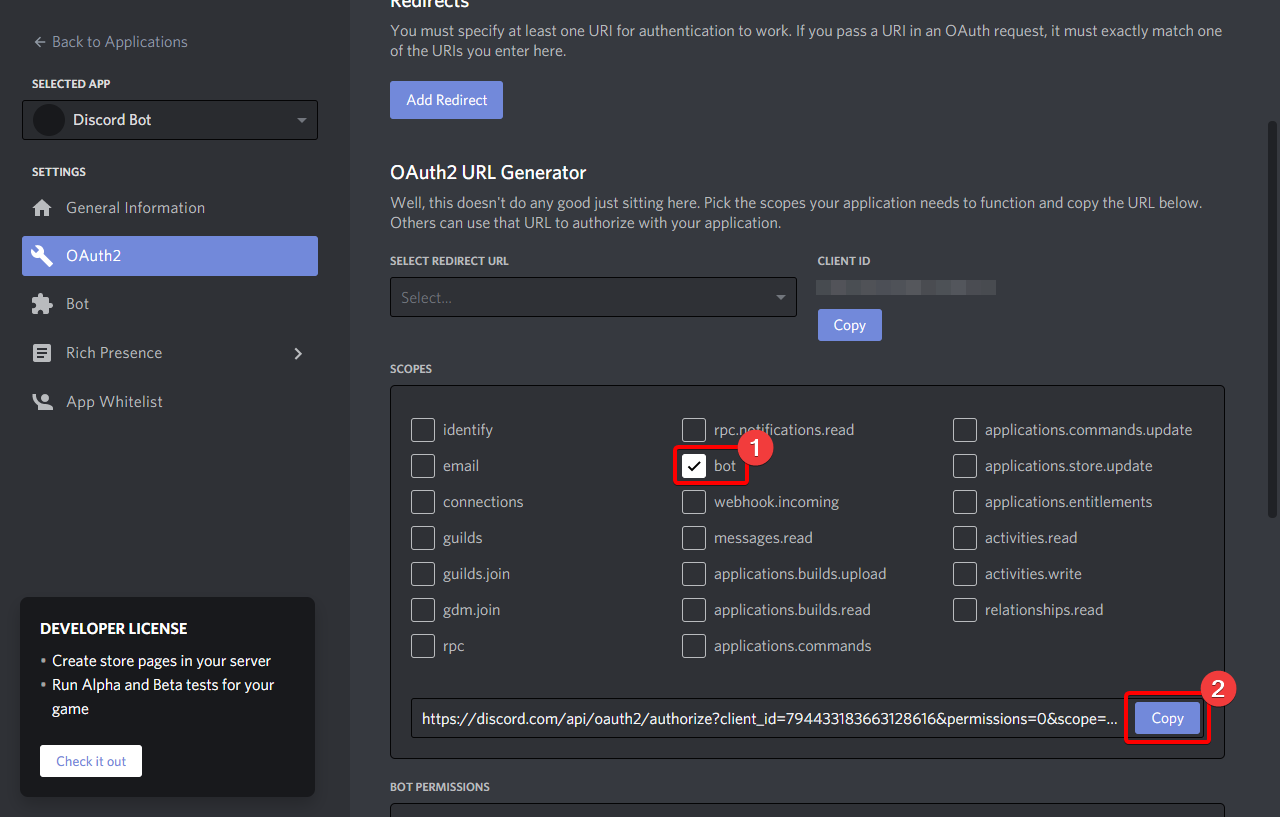Check the relationships.read checkbox
Screen dimensions: 1280x817
click(x=965, y=610)
